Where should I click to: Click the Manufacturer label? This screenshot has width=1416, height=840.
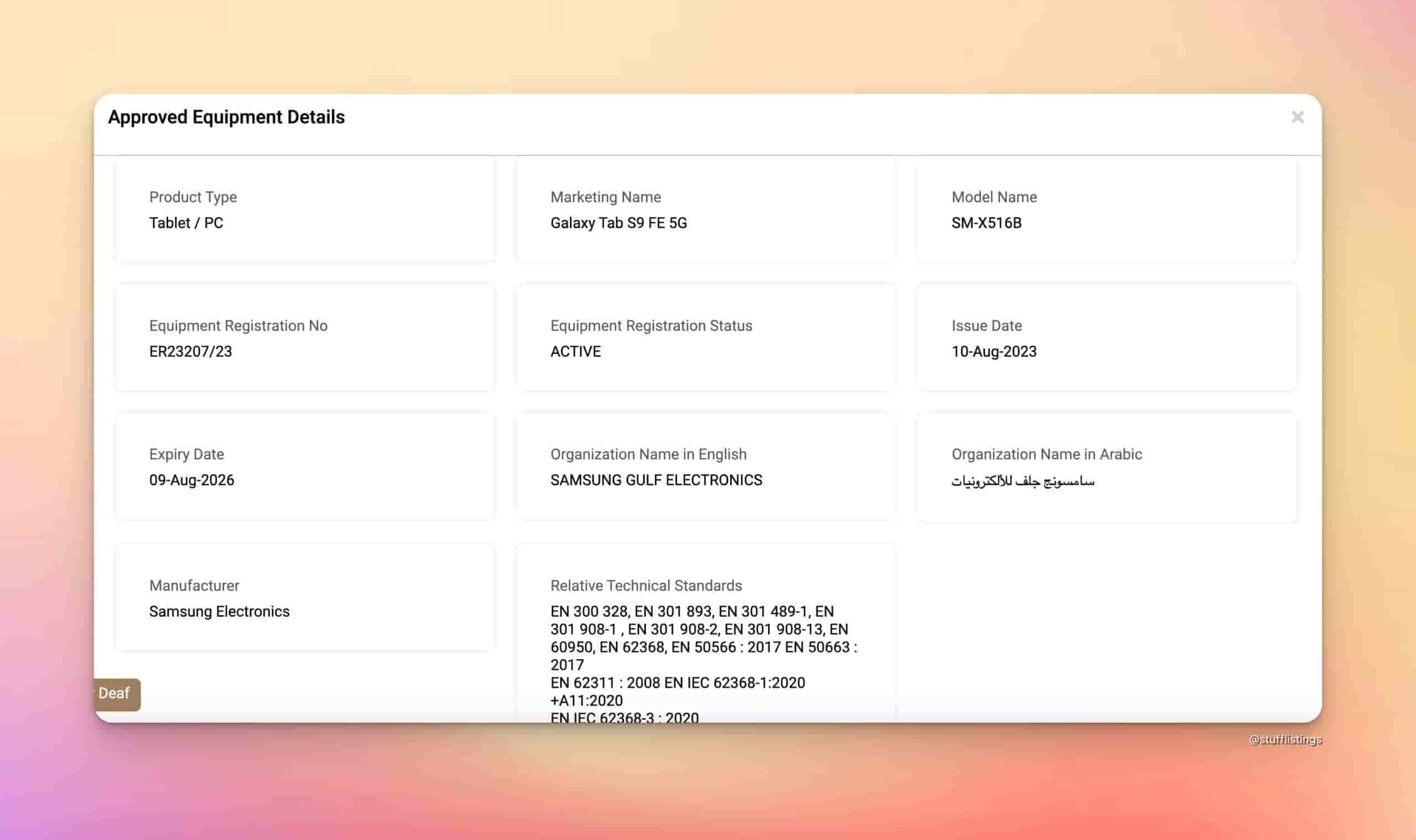point(194,585)
